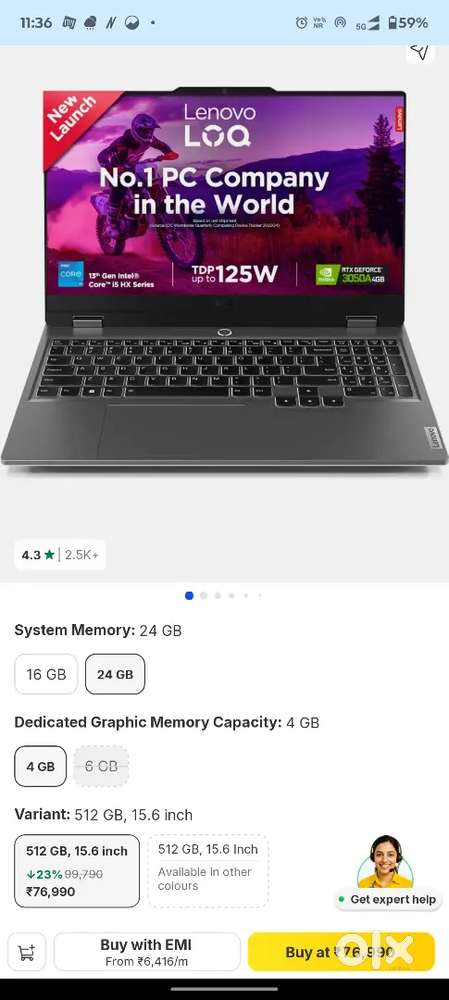Jump to the second image carousel dot

coord(203,596)
